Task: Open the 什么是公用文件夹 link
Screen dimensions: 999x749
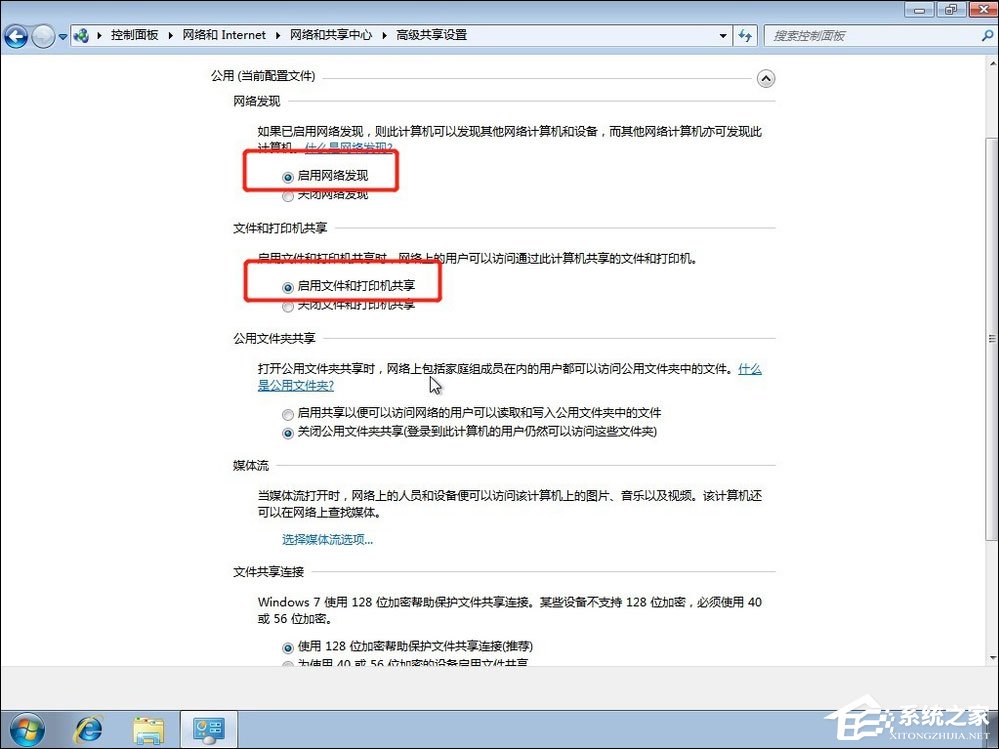Action: tap(297, 385)
